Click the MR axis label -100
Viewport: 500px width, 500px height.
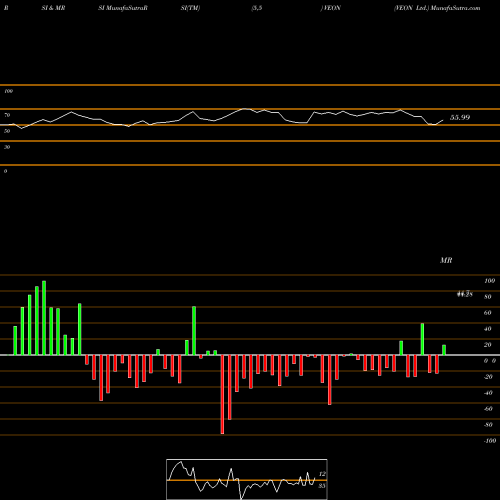pyautogui.click(x=490, y=441)
